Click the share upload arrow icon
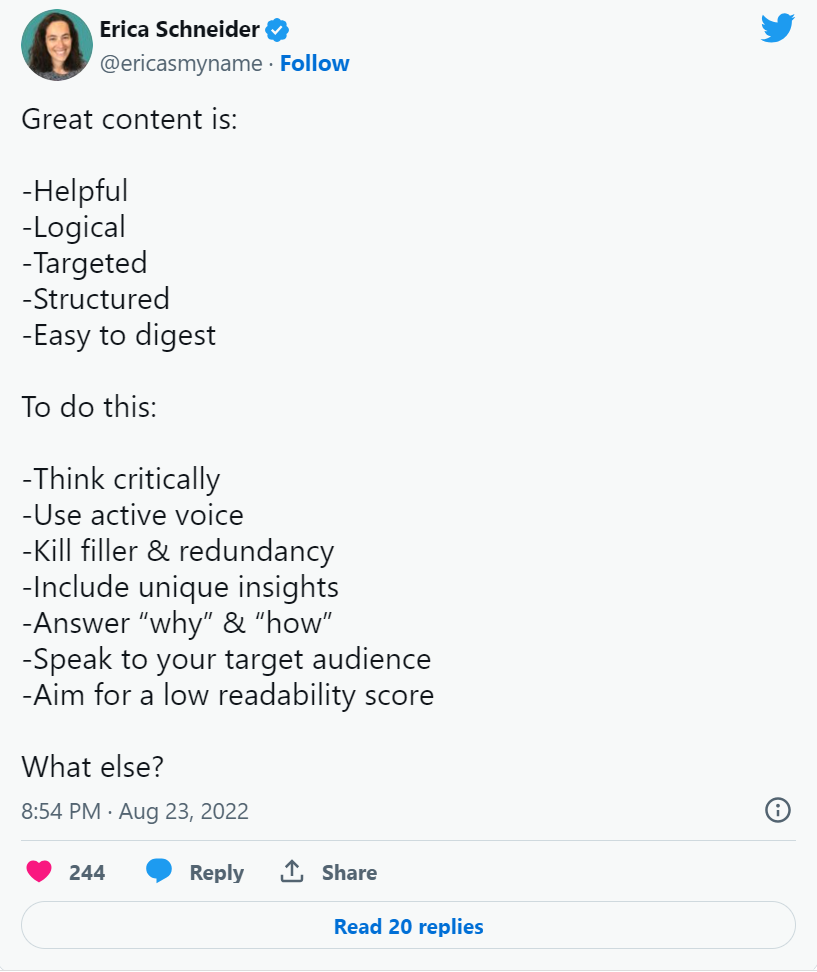817x972 pixels. [x=292, y=871]
